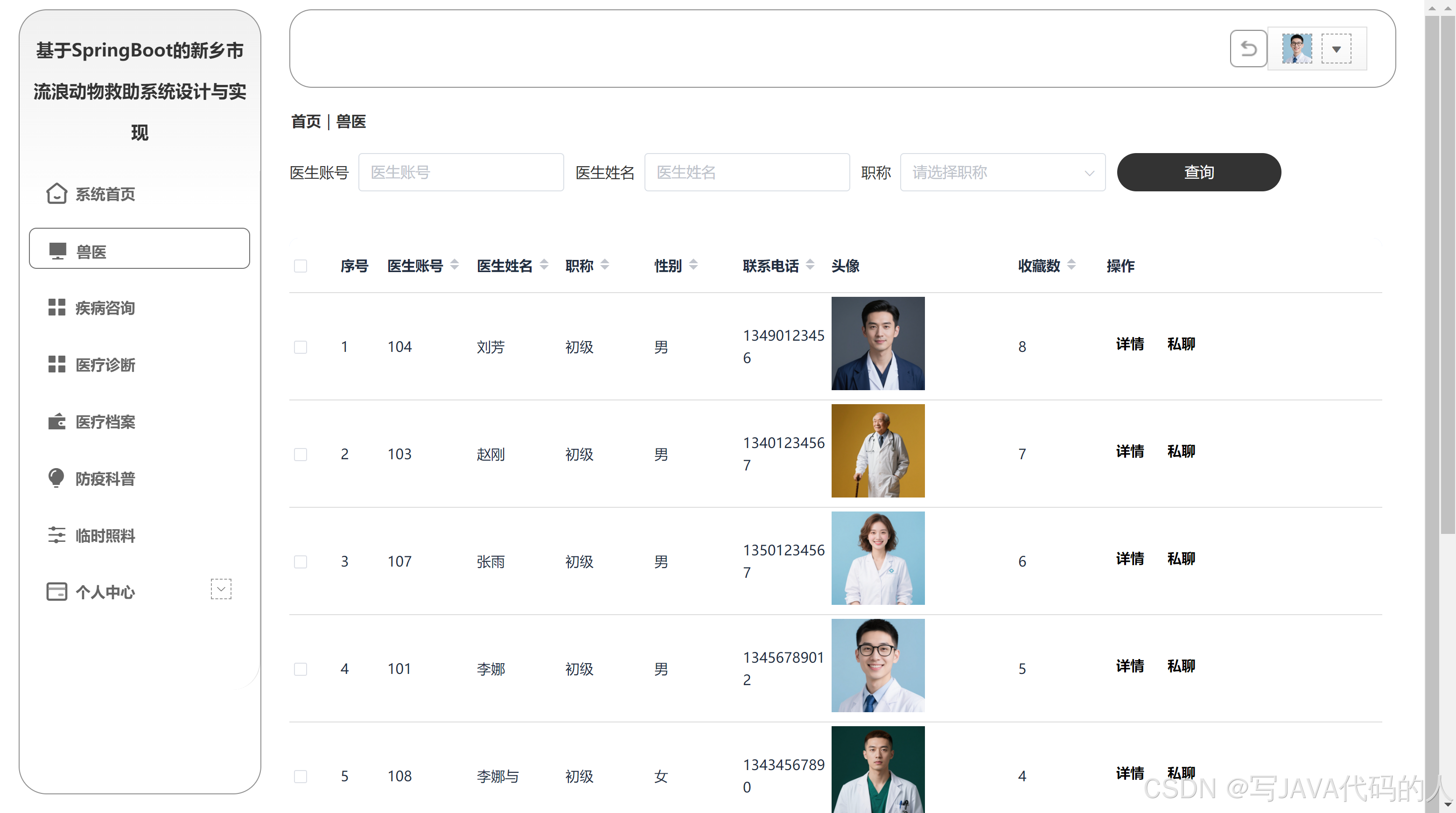Click the wallet icon beside 医疗档案
The image size is (1456, 813).
click(56, 421)
